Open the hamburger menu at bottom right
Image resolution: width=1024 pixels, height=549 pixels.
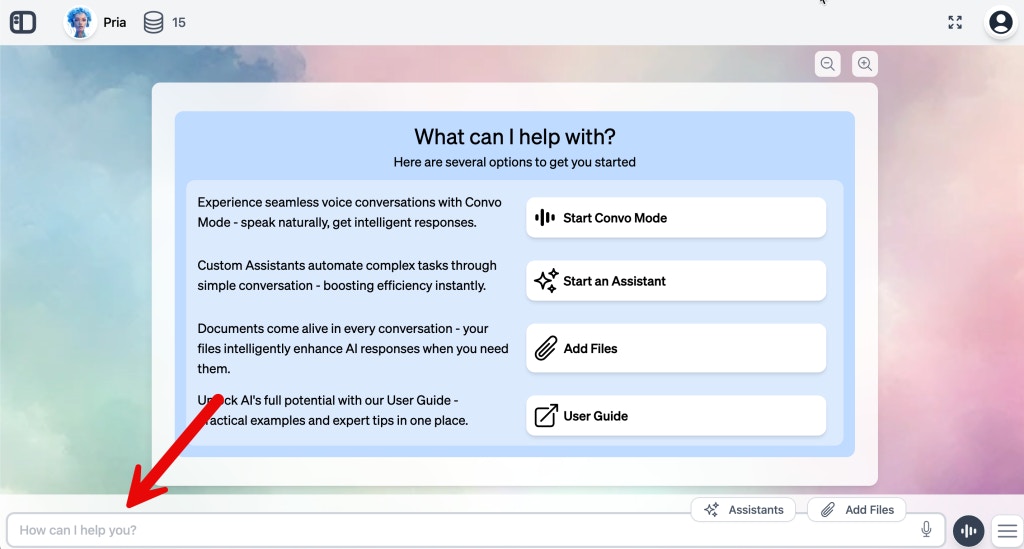point(1007,531)
